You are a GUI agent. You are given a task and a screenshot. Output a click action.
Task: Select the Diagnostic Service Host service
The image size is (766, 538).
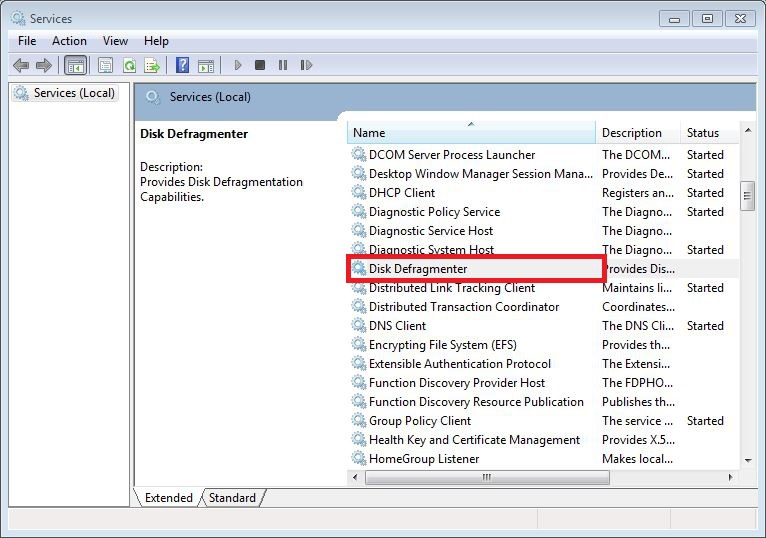pos(431,231)
